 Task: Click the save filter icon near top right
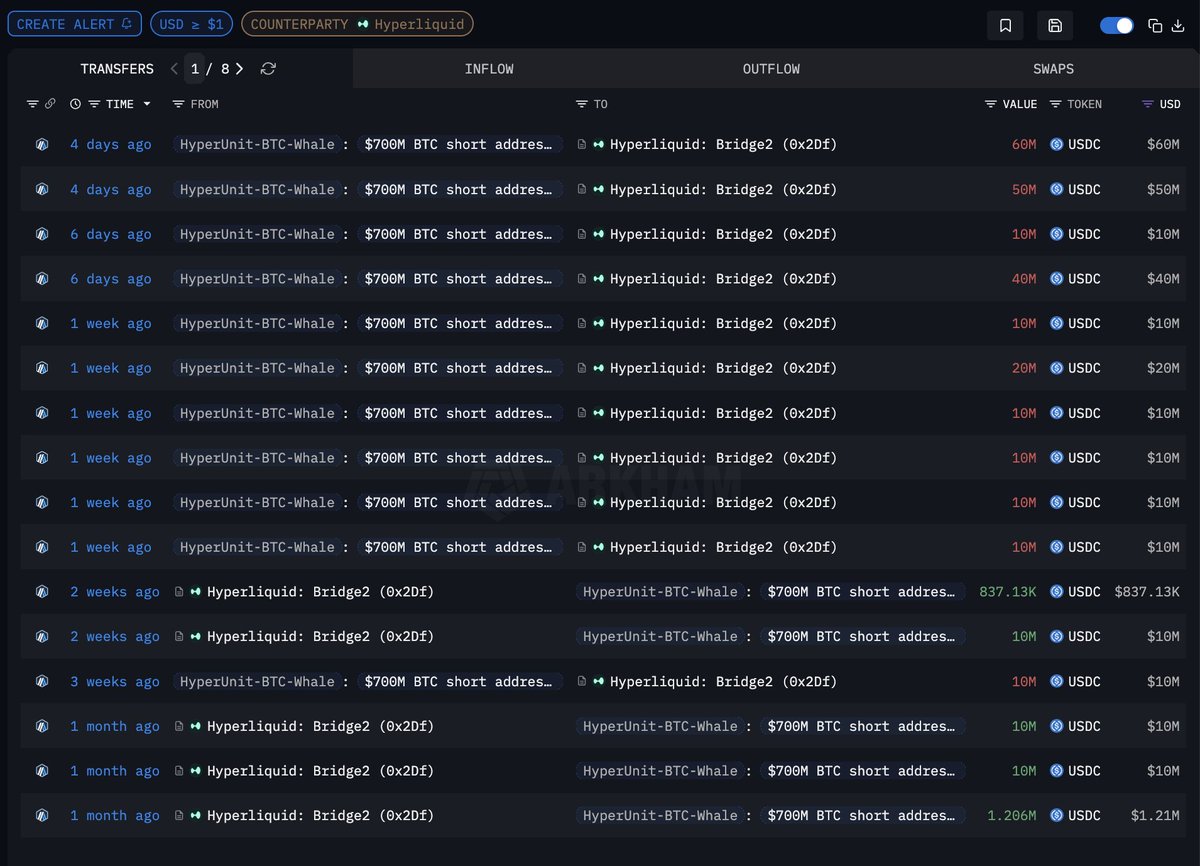pyautogui.click(x=1055, y=25)
